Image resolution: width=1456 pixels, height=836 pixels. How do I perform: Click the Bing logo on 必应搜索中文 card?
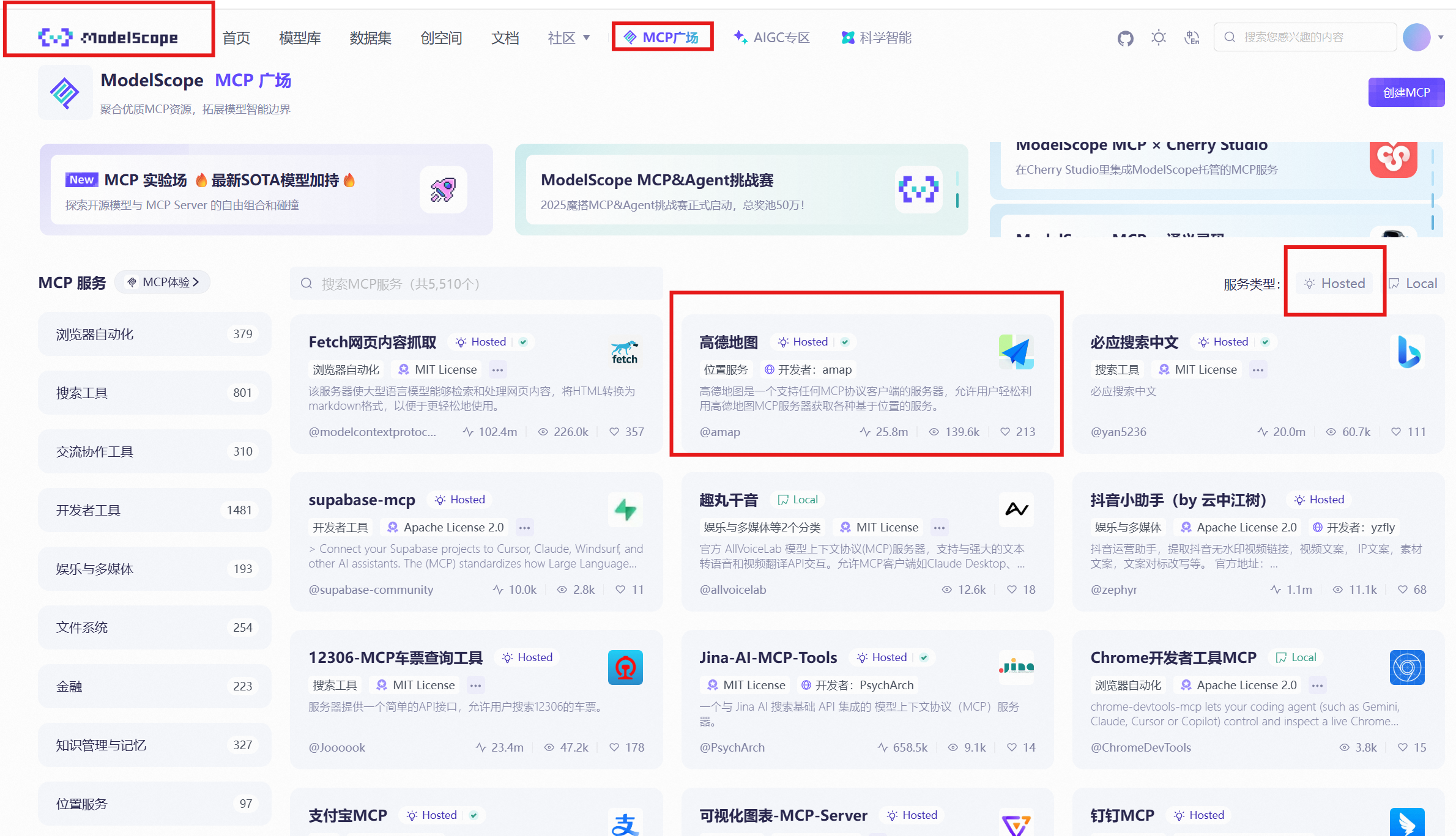1408,352
